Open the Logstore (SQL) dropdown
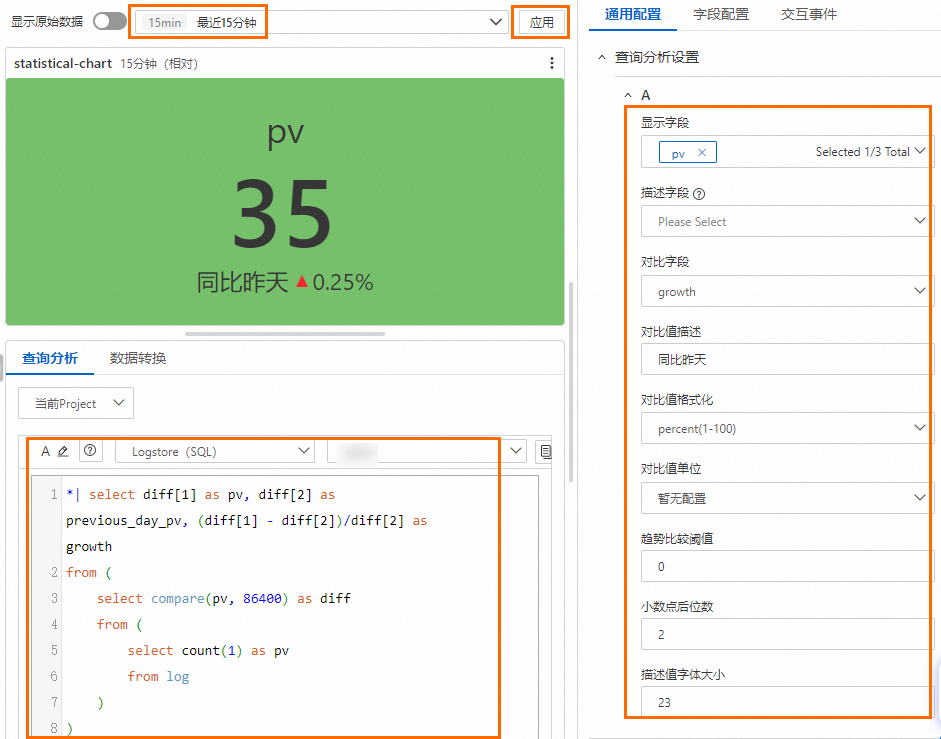The image size is (941, 739). 215,451
